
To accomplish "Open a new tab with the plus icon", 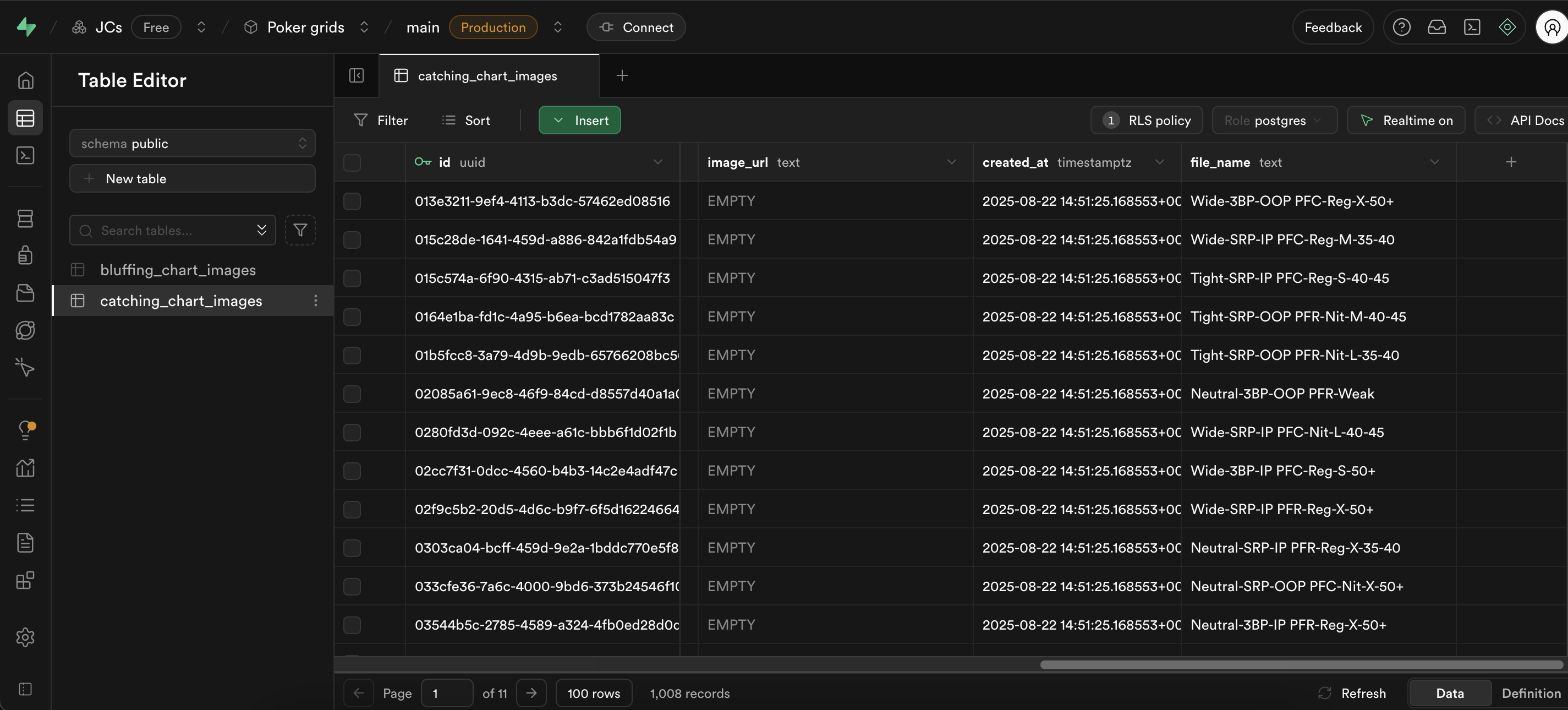I will pos(622,75).
